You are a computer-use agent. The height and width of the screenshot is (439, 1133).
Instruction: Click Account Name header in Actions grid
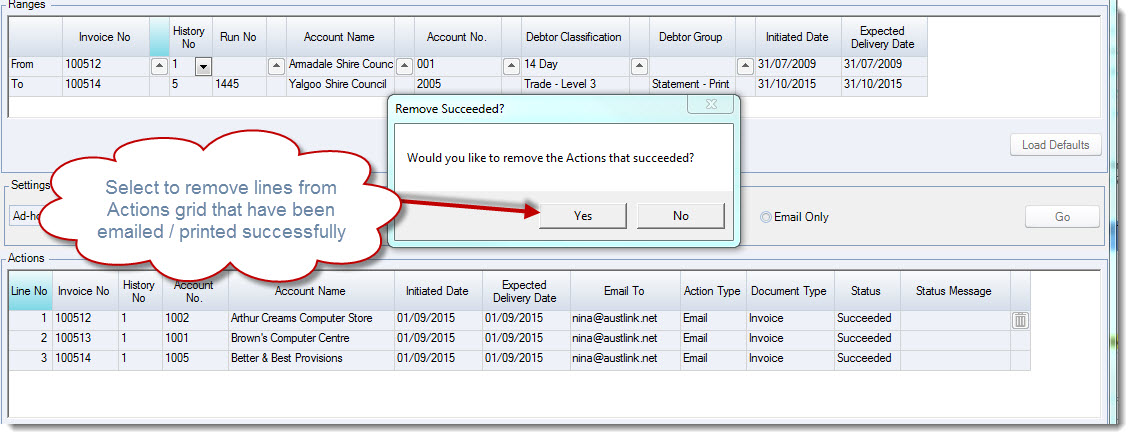tap(311, 291)
